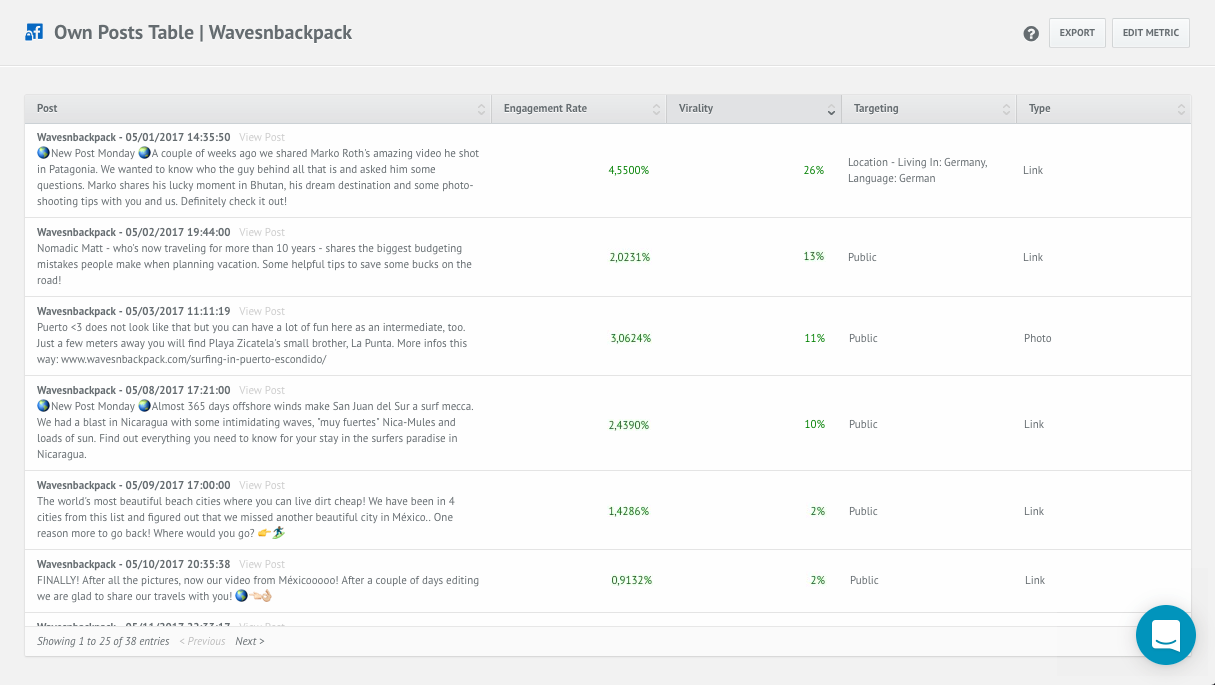Viewport: 1215px width, 685px height.
Task: Sort by the Virality column header
Action: [754, 109]
